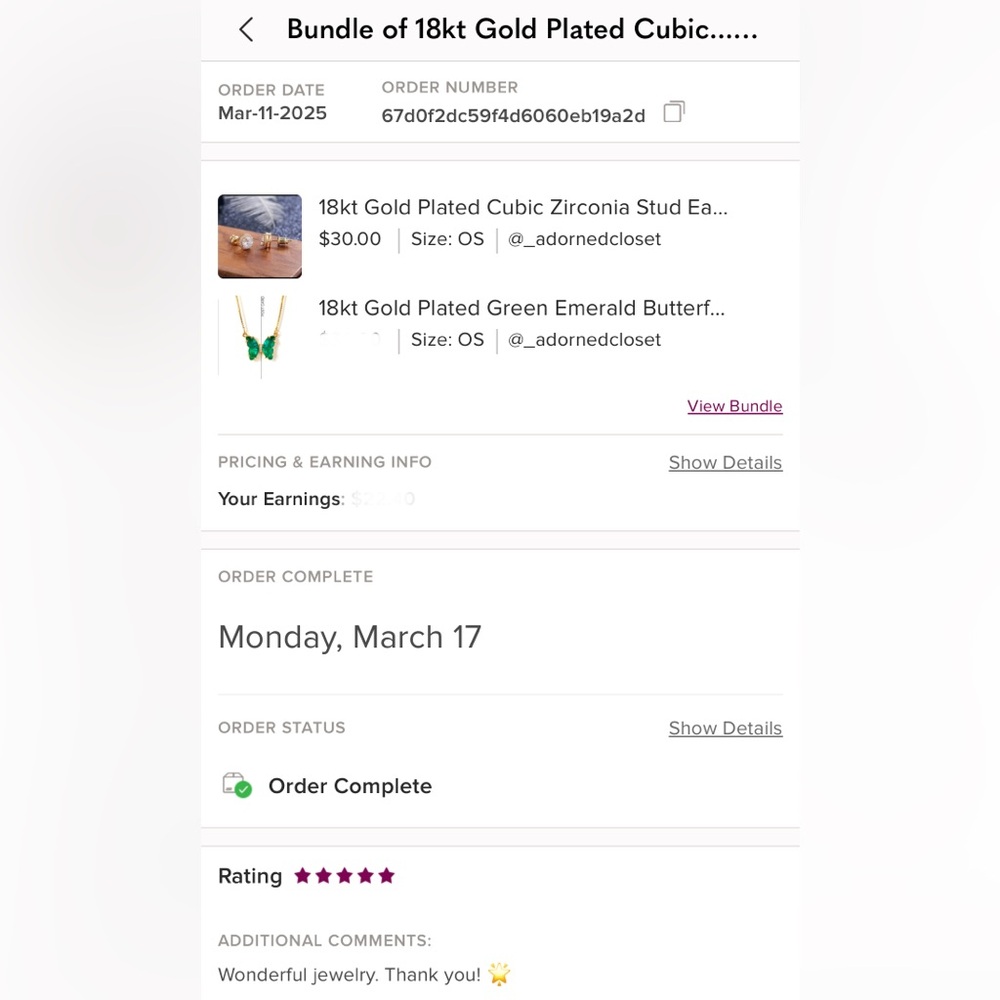Select the Wonderful jewelry comment text

click(x=349, y=974)
